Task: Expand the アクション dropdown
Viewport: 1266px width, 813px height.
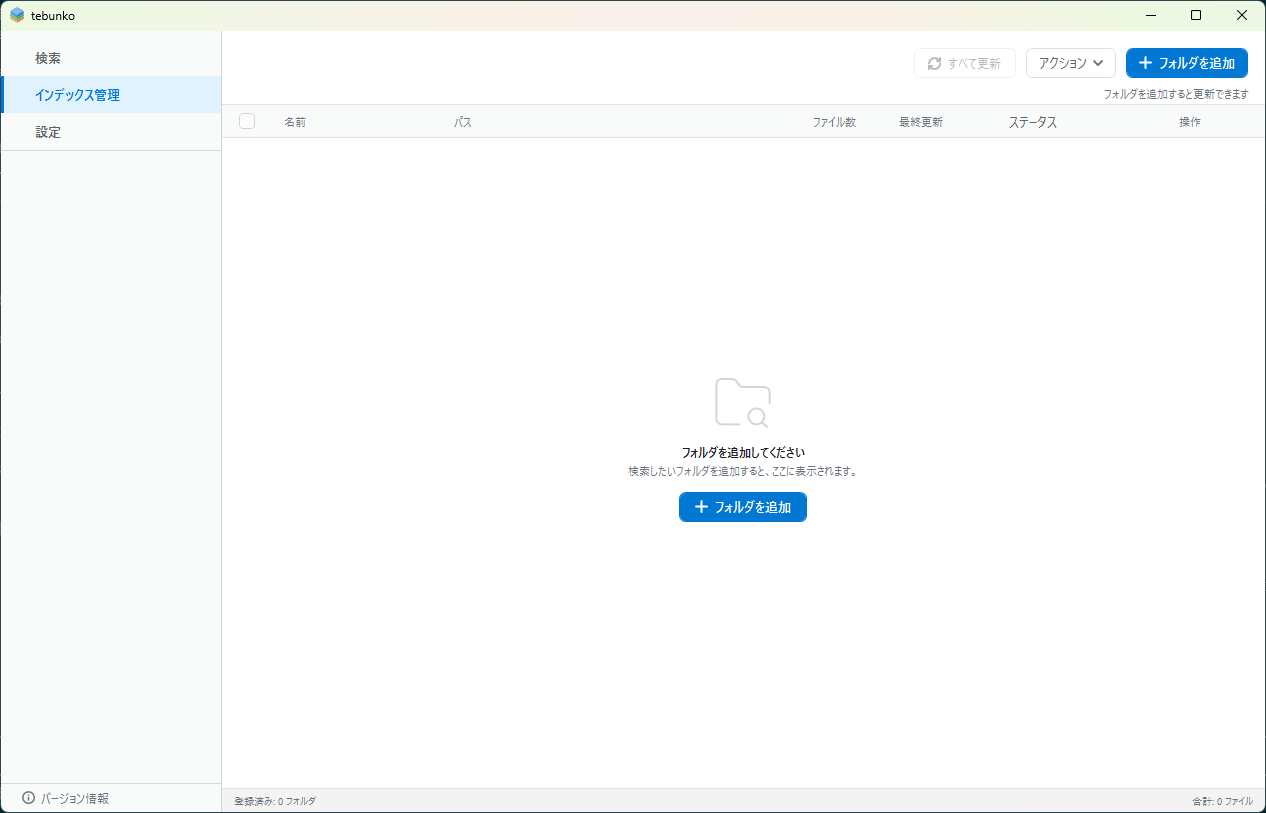Action: 1071,63
